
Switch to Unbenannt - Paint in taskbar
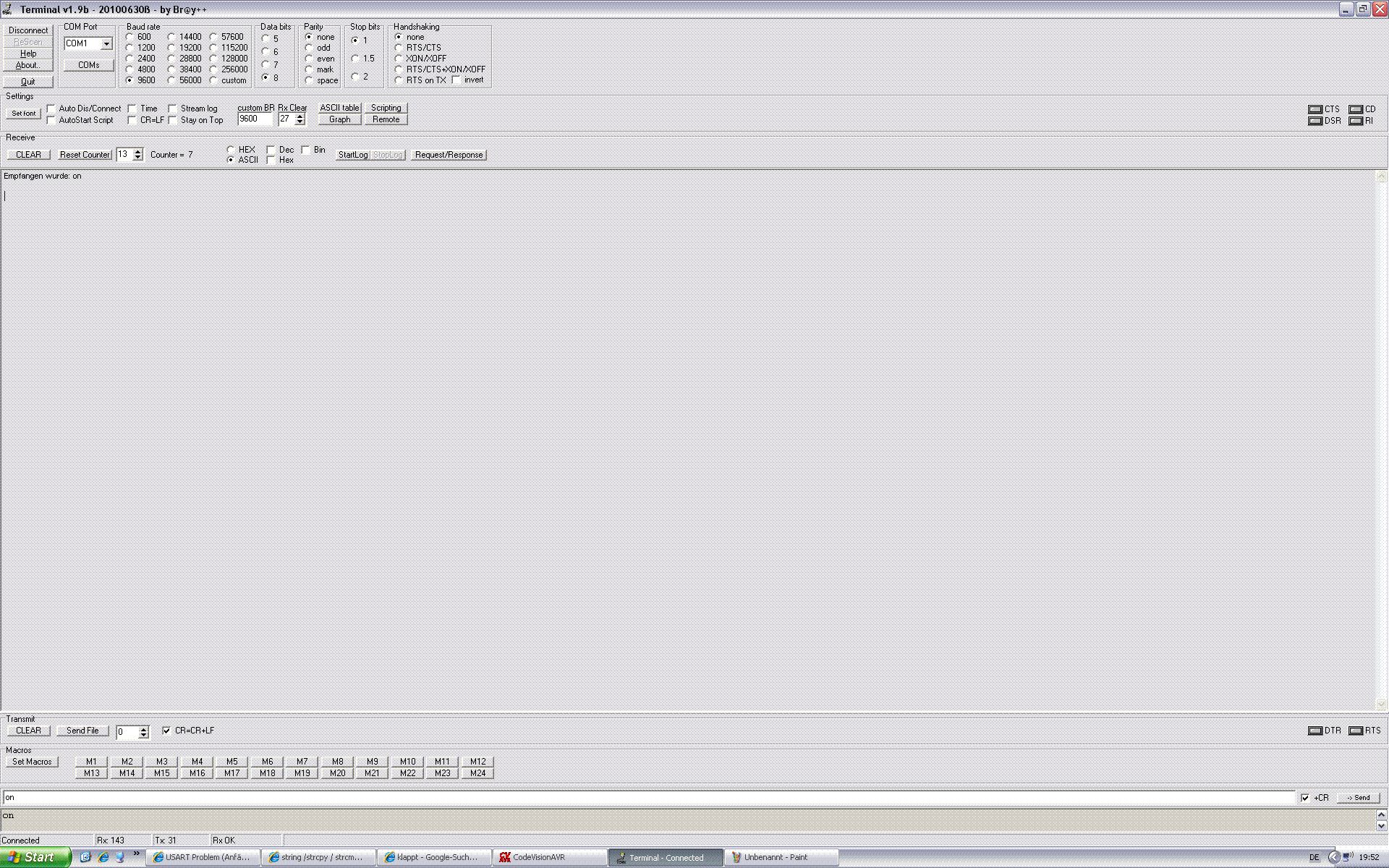tap(781, 857)
